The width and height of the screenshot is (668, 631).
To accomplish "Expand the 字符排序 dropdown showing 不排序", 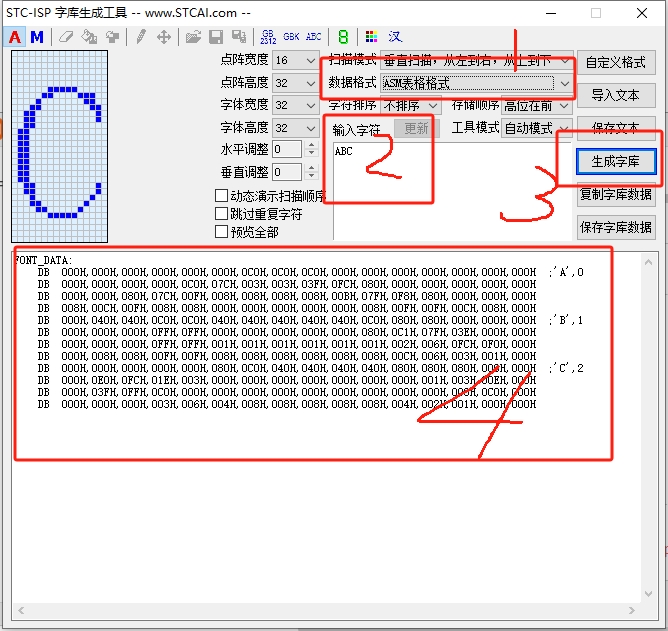I will pos(410,105).
